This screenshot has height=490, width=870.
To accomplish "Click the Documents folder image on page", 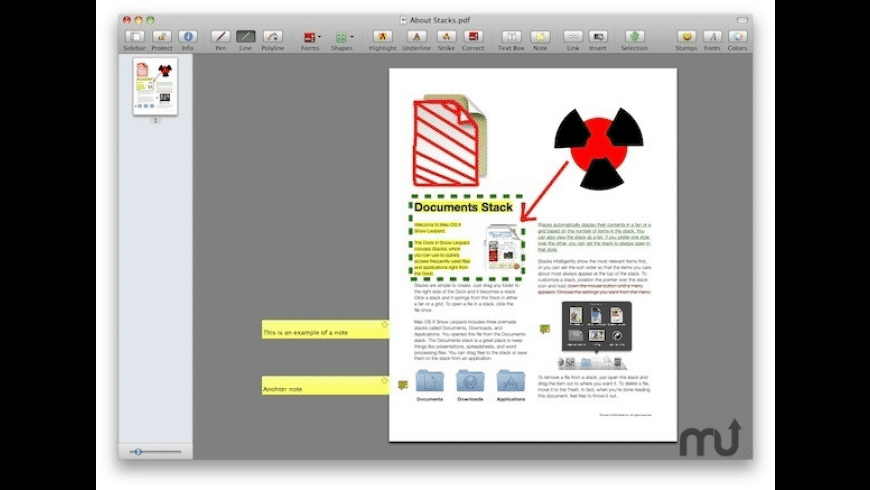I will [x=429, y=381].
